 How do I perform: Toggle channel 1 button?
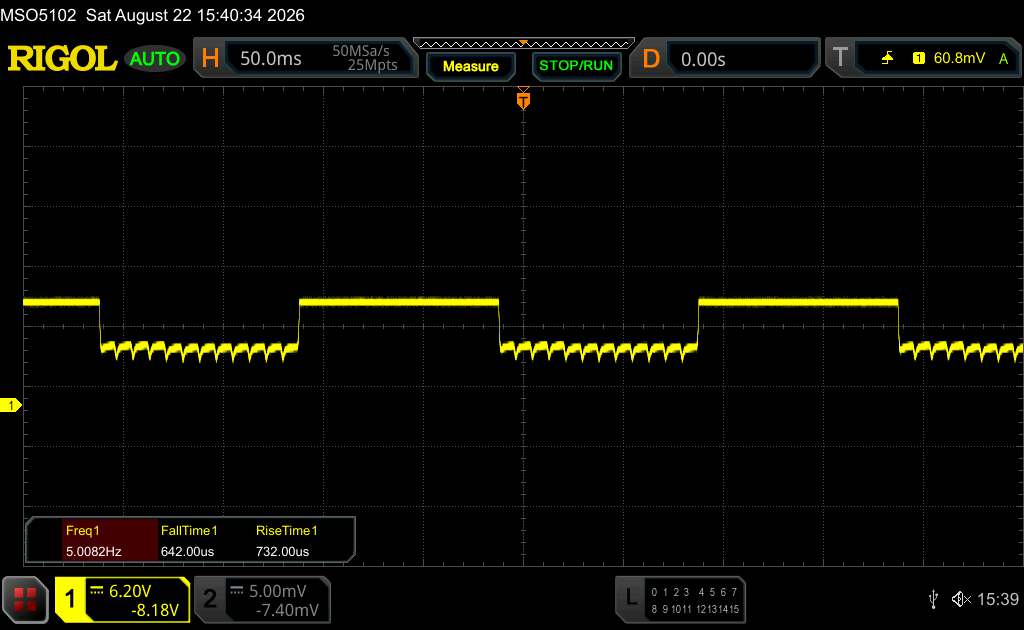click(70, 599)
